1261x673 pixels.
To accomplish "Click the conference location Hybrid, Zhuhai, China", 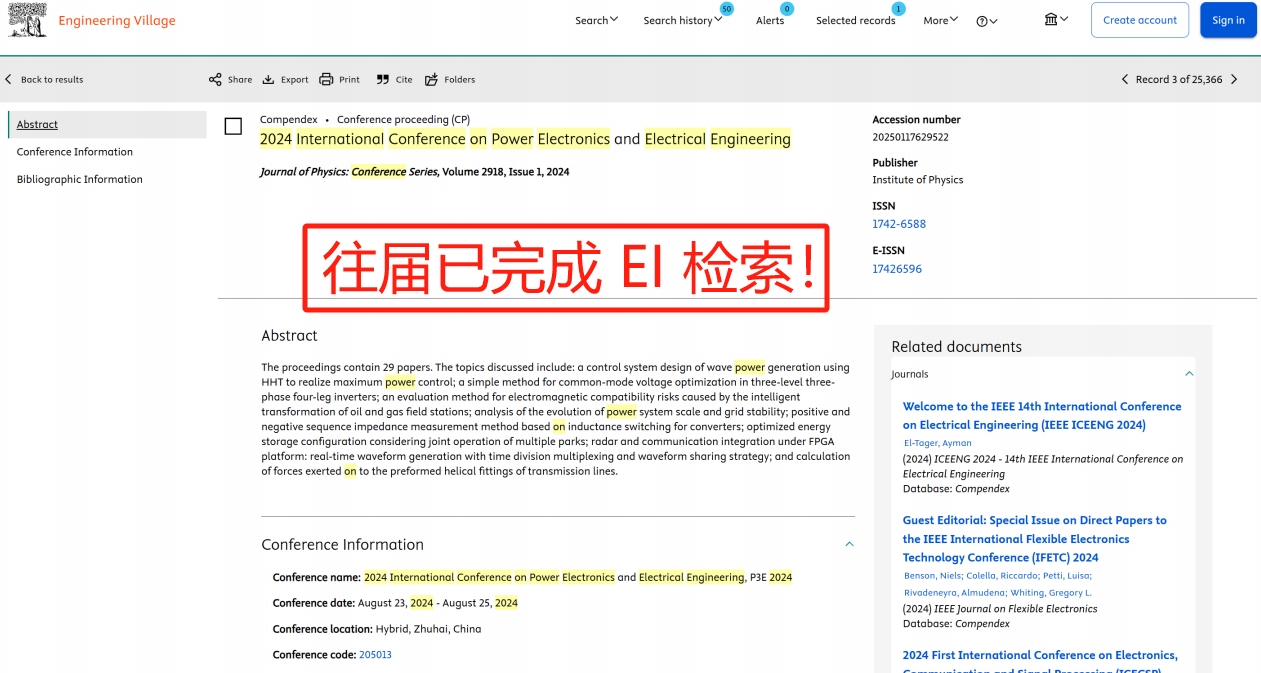I will (377, 629).
